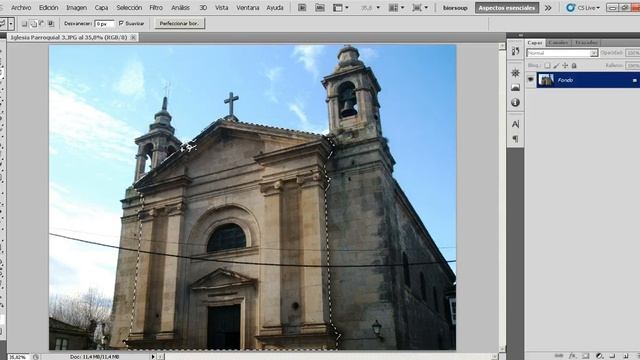The height and width of the screenshot is (360, 640).
Task: Open the CS Live dropdown
Action: click(x=583, y=8)
